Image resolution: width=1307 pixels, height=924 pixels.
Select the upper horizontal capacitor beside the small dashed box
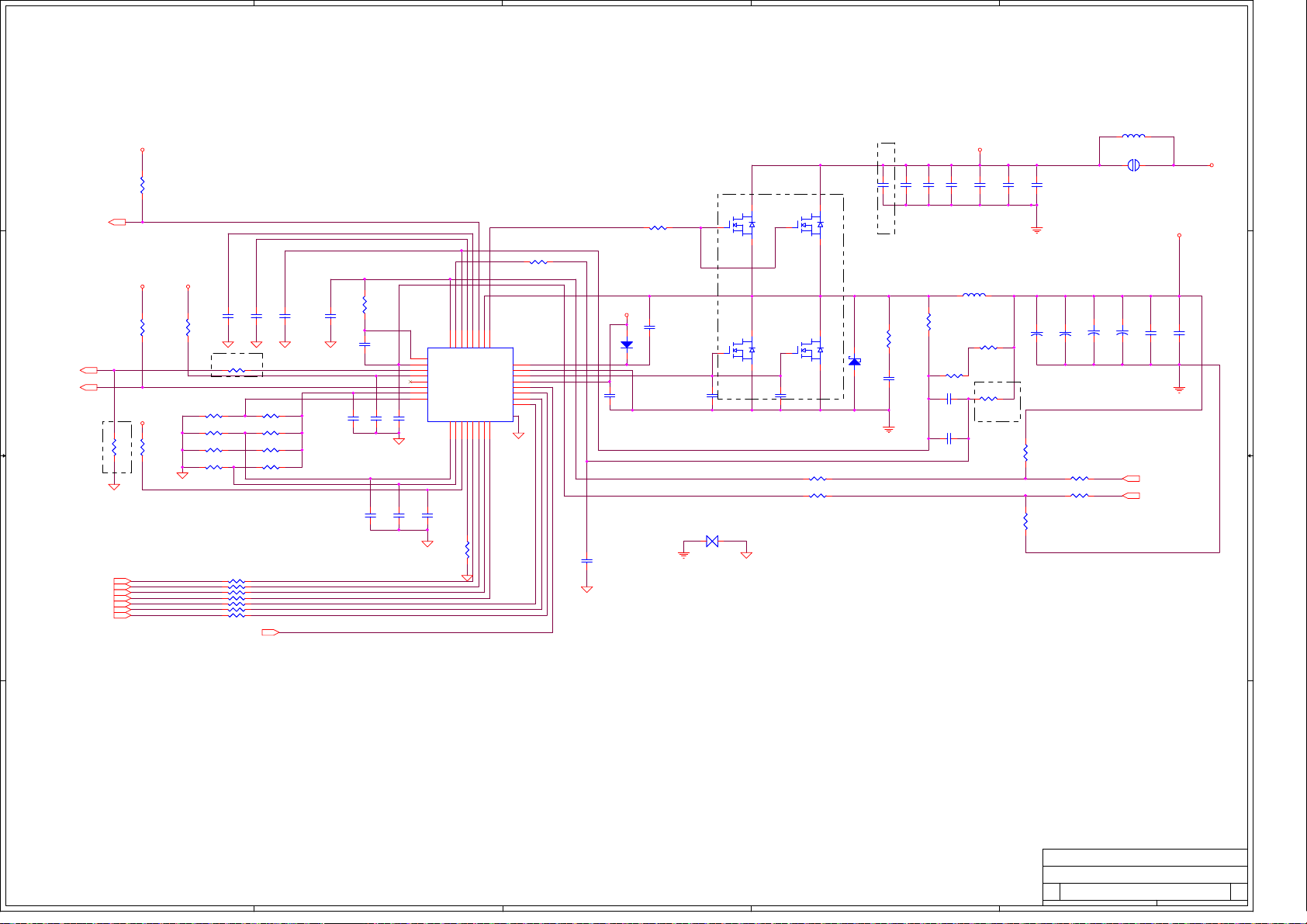click(949, 400)
